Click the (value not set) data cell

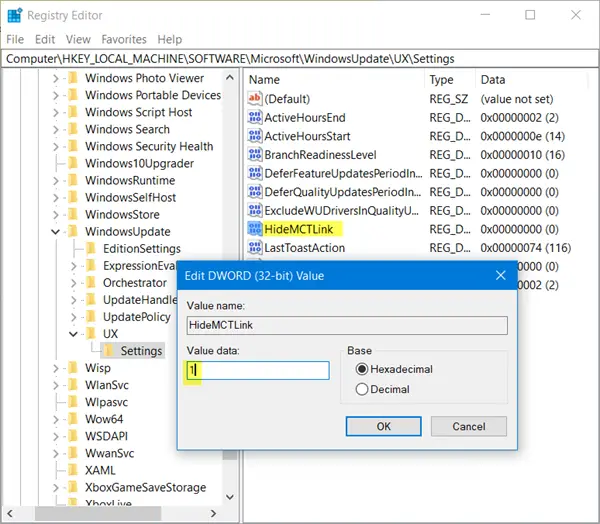point(517,99)
